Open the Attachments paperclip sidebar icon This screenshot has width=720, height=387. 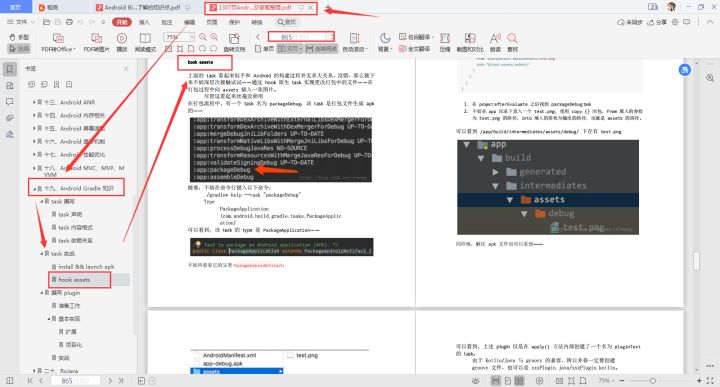tap(10, 118)
